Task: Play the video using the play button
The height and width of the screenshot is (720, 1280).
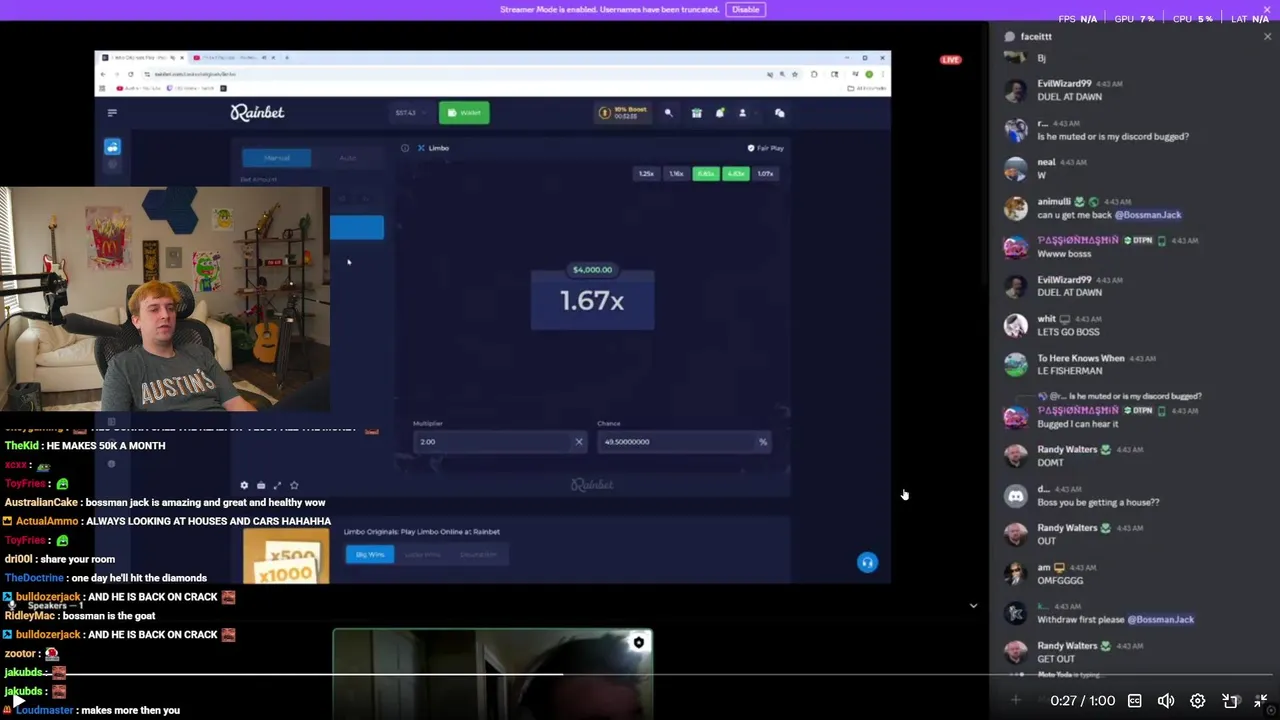Action: pos(18,701)
